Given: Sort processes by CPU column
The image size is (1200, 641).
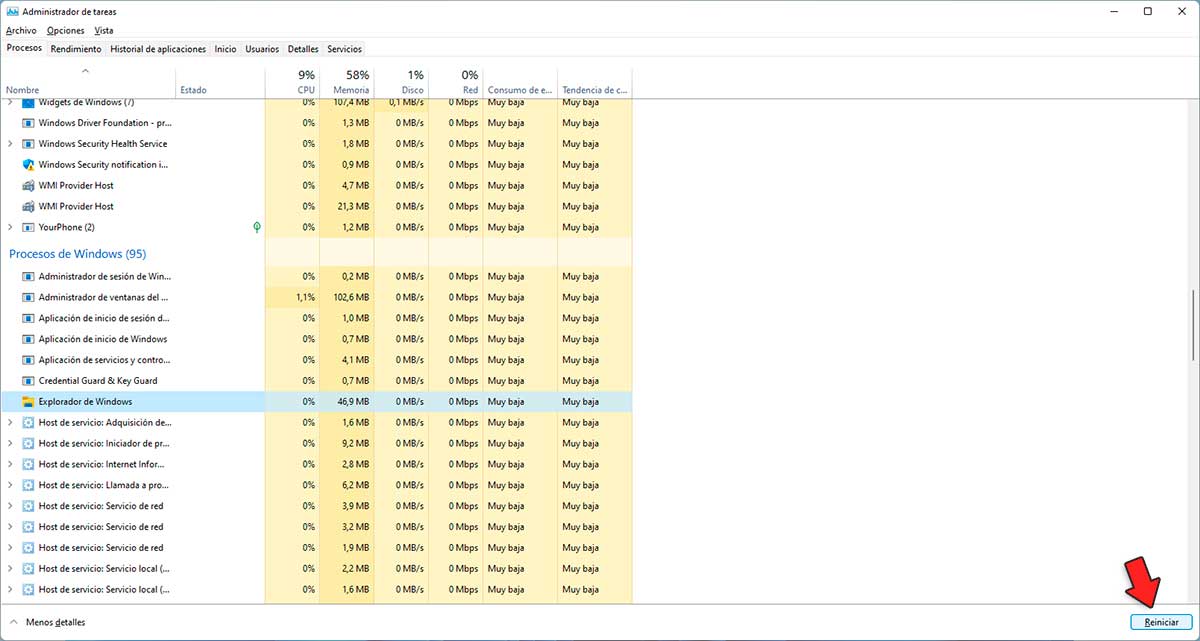Looking at the screenshot, I should (x=292, y=83).
